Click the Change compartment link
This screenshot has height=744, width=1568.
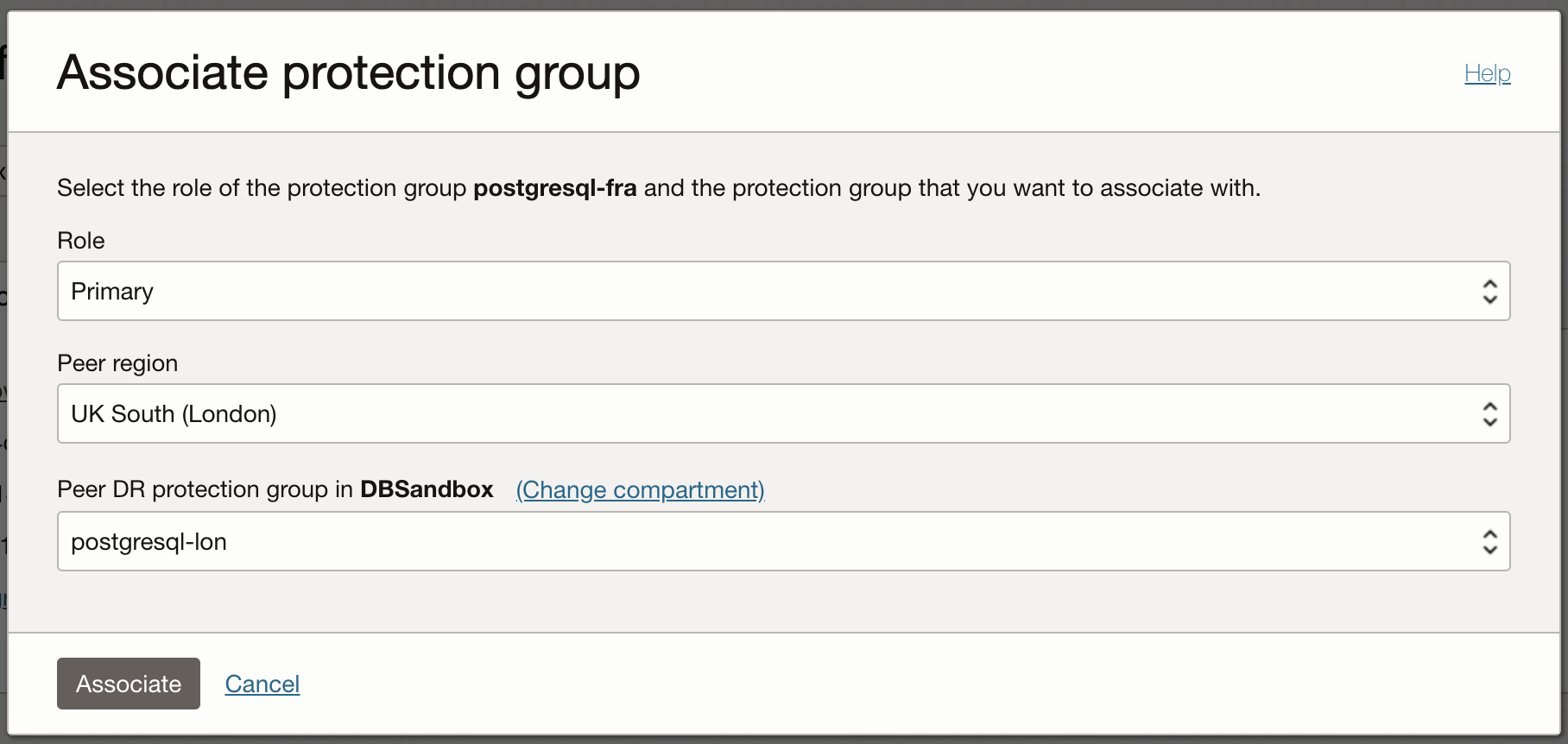(x=640, y=489)
